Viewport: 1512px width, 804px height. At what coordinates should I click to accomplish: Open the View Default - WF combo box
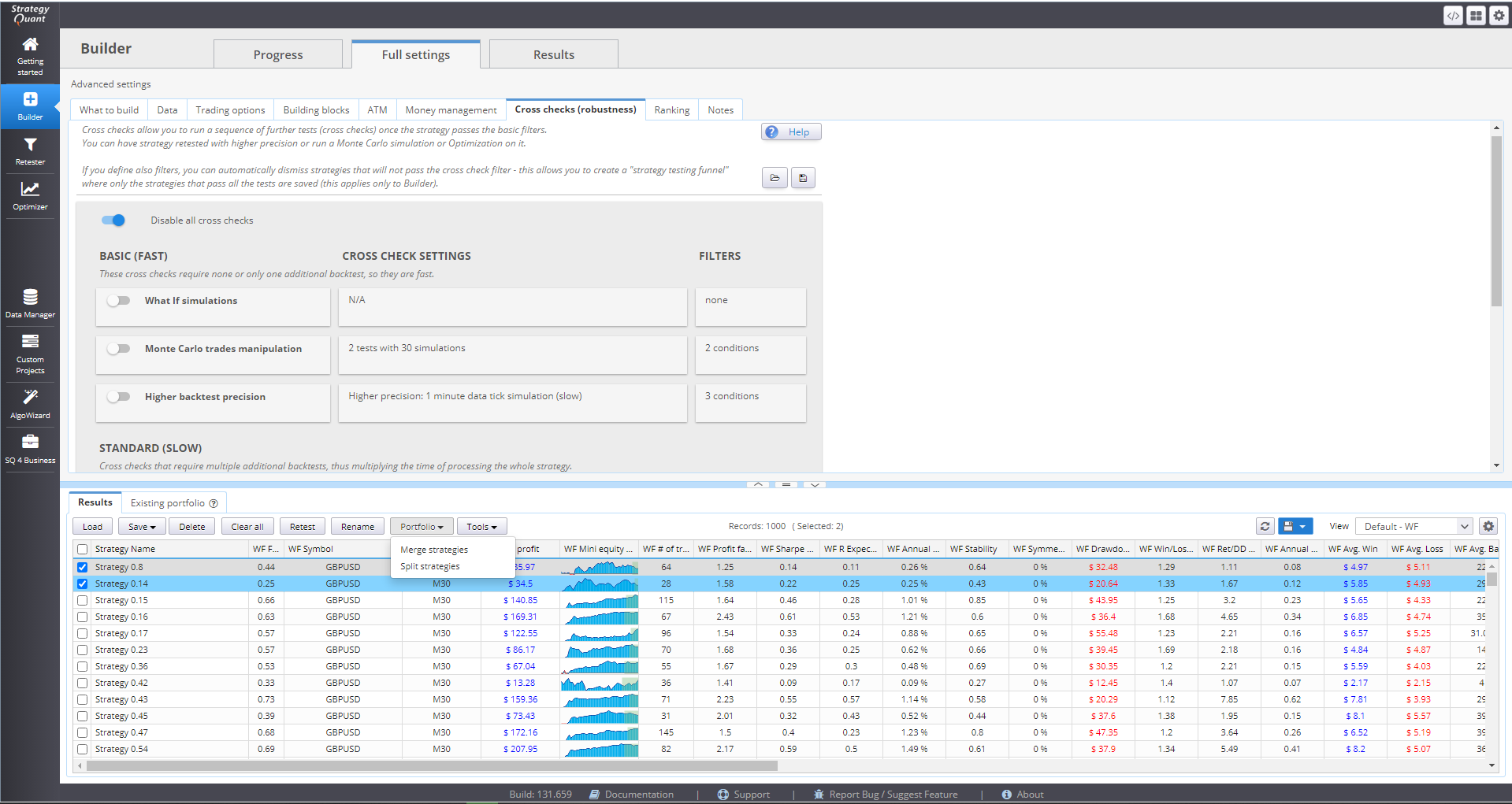point(1414,526)
